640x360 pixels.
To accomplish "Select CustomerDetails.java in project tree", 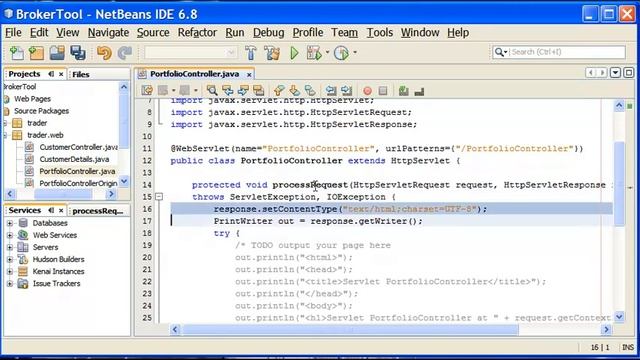I will click(74, 159).
